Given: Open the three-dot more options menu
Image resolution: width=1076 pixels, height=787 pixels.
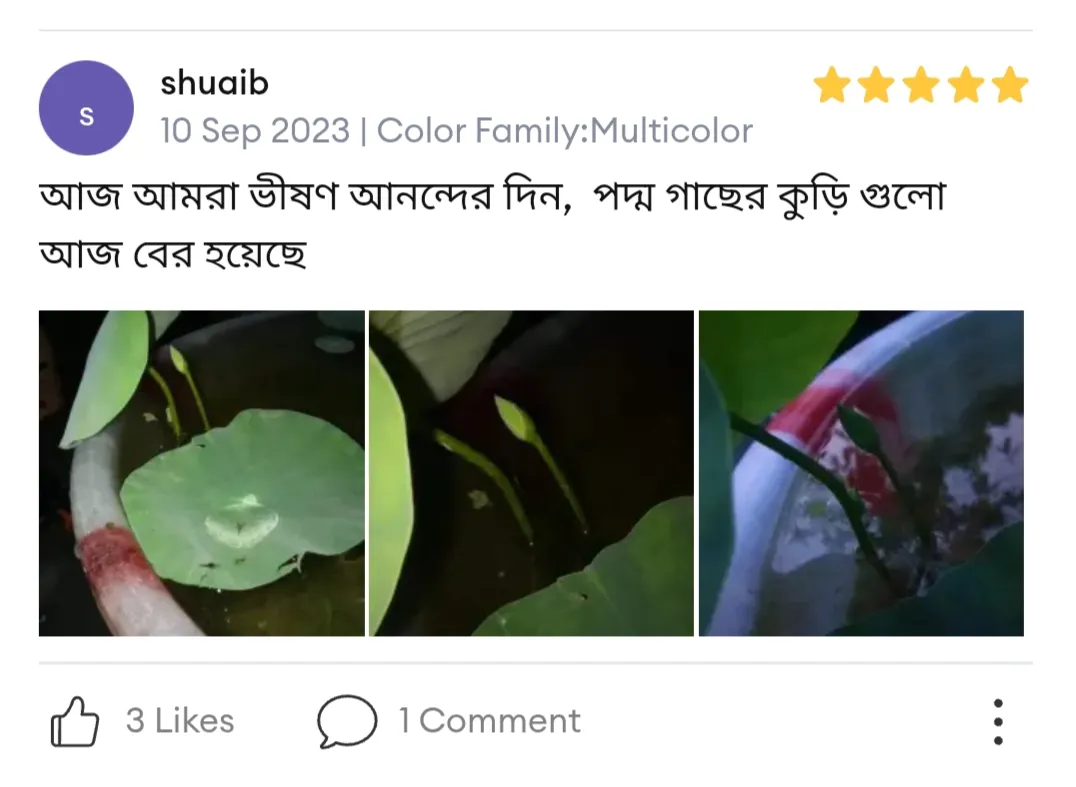Looking at the screenshot, I should tap(998, 722).
